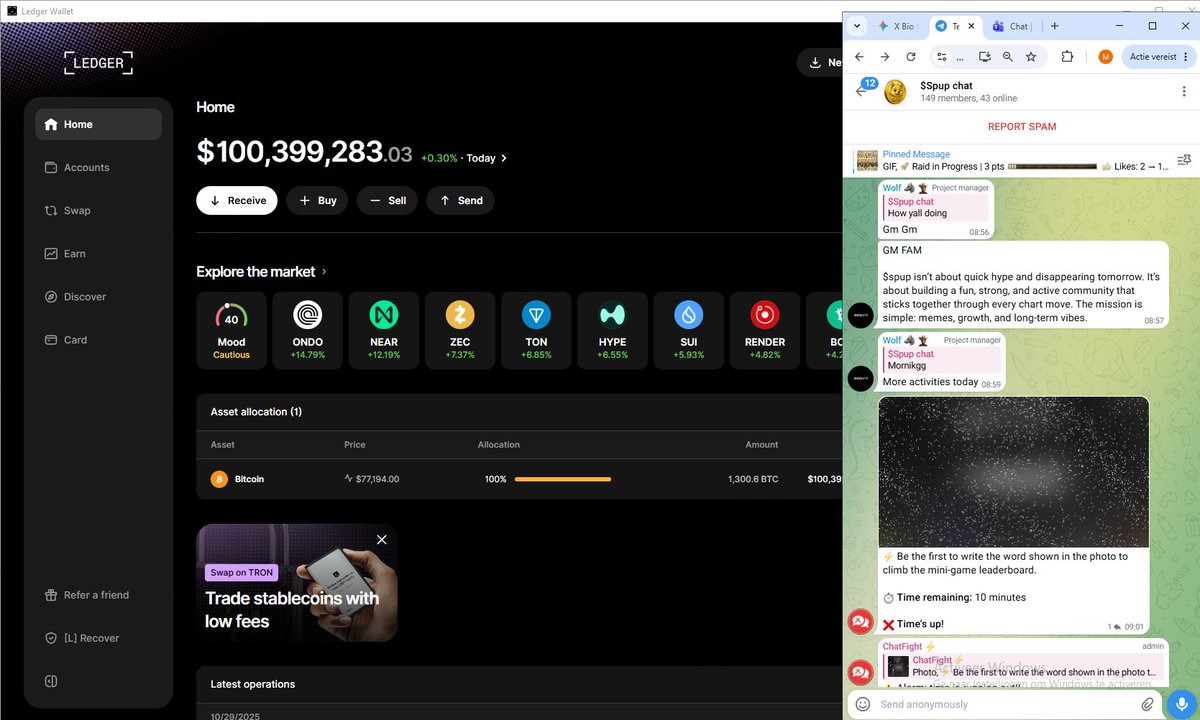Image resolution: width=1200 pixels, height=720 pixels.
Task: Open Chrome profile avatar M
Action: pos(1105,57)
